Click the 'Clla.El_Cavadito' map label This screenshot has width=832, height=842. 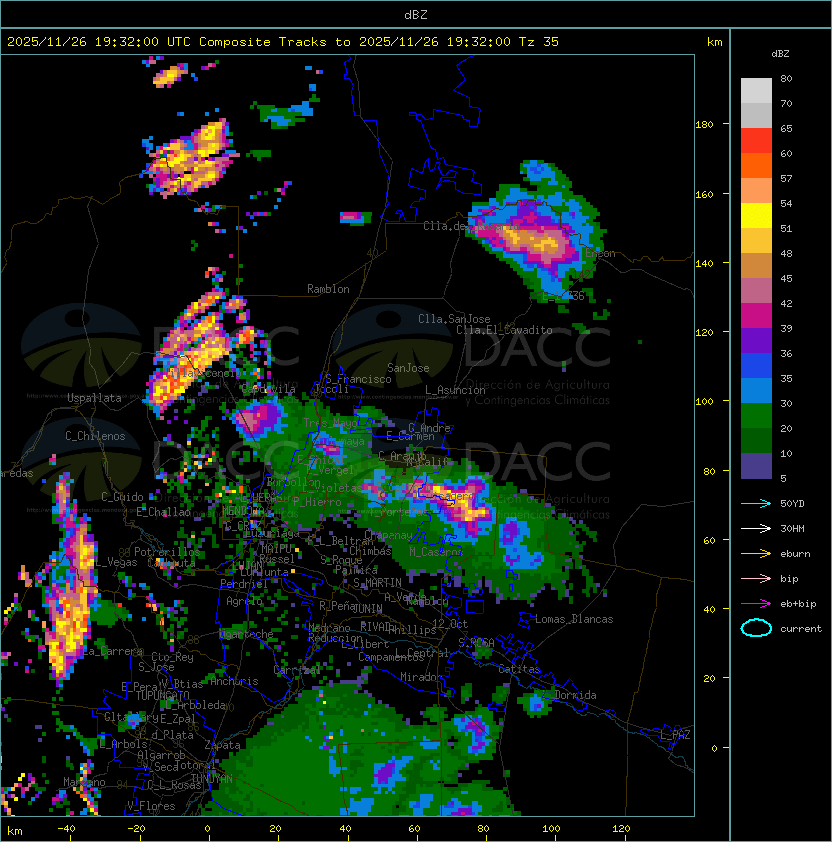[x=504, y=330]
